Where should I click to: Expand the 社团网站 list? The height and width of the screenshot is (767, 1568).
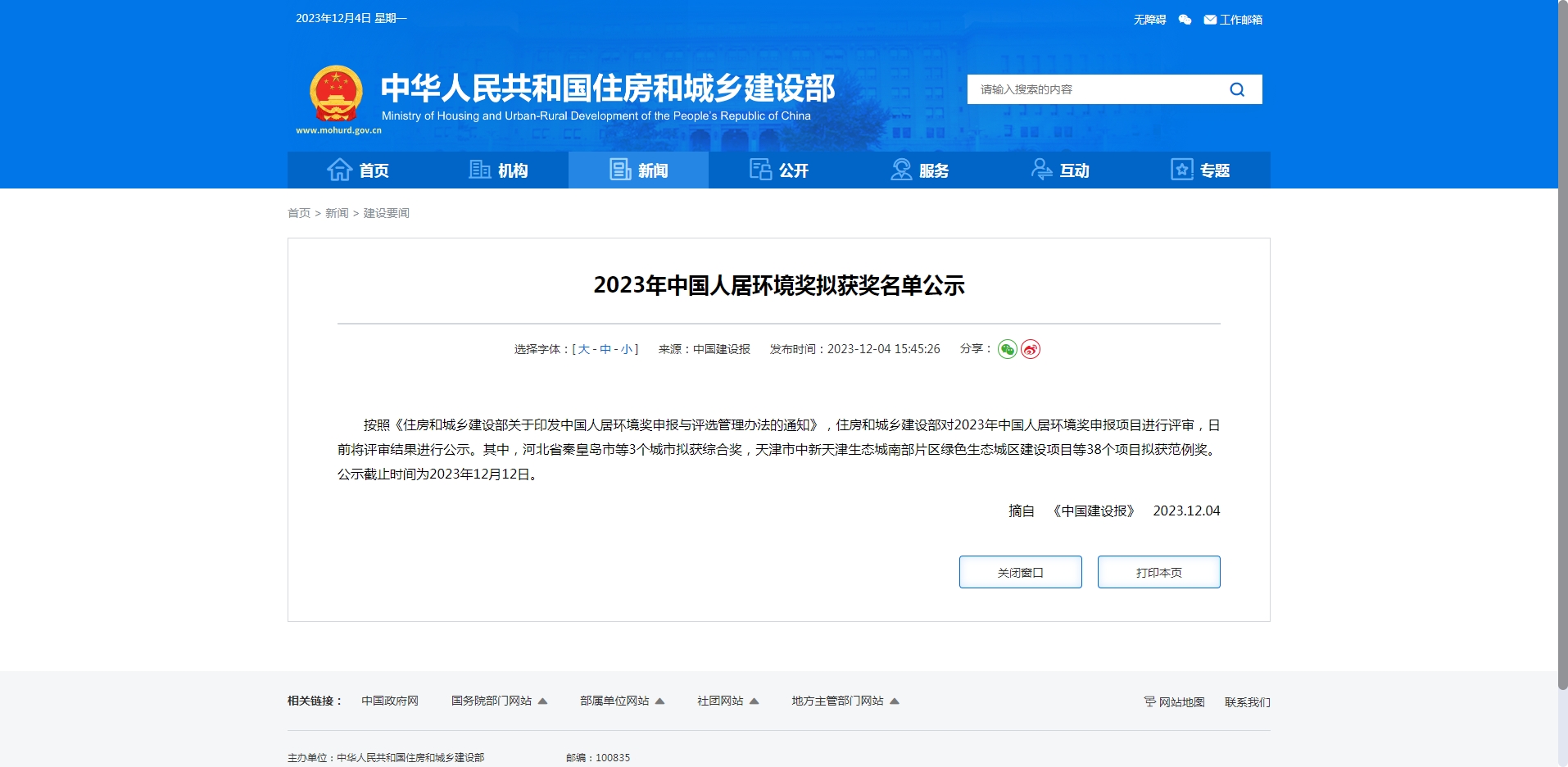coord(727,701)
